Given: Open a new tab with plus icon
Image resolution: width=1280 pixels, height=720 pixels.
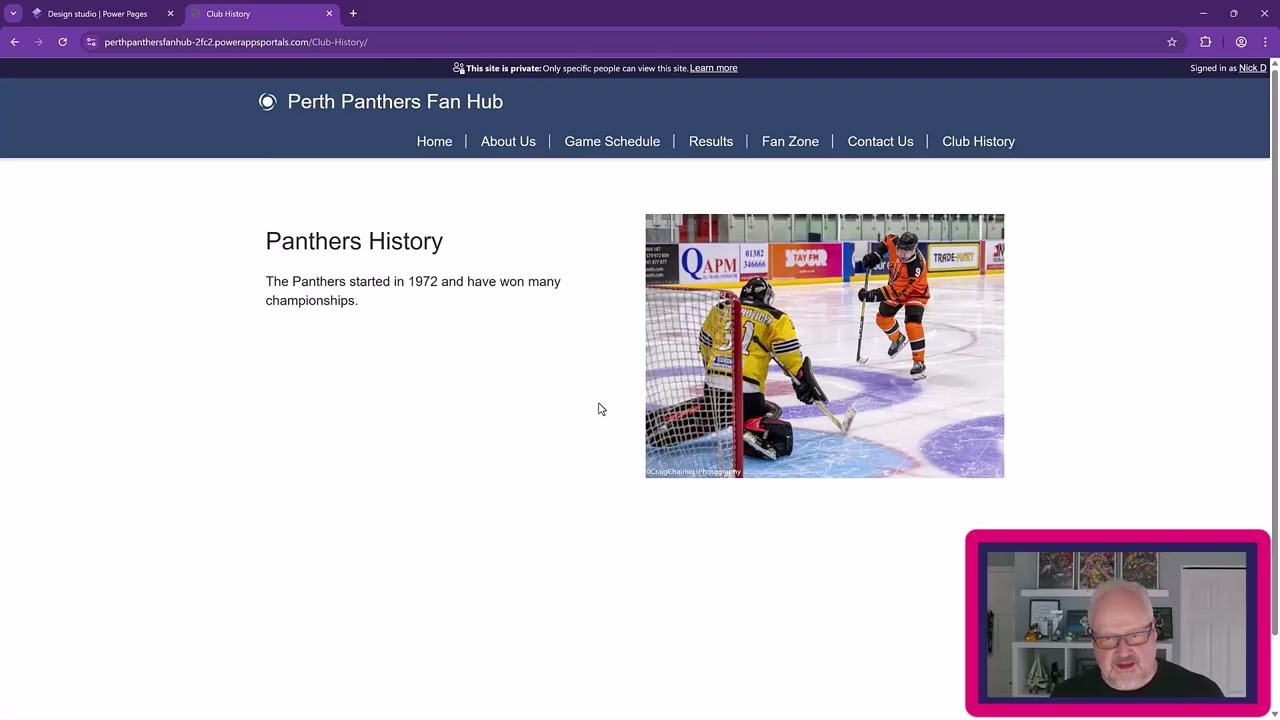Looking at the screenshot, I should tap(353, 14).
